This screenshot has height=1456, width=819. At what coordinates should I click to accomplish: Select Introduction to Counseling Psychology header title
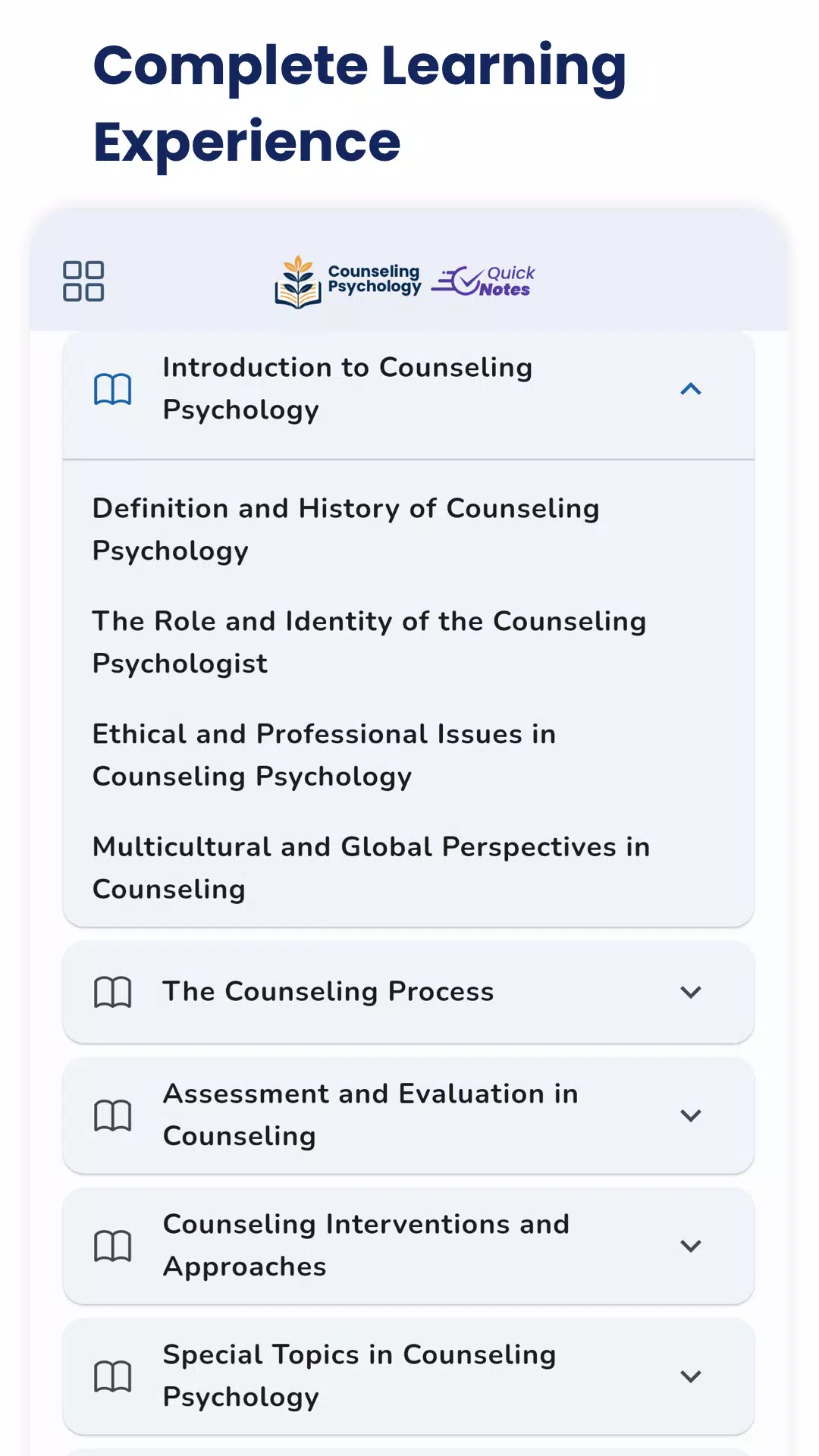click(347, 389)
